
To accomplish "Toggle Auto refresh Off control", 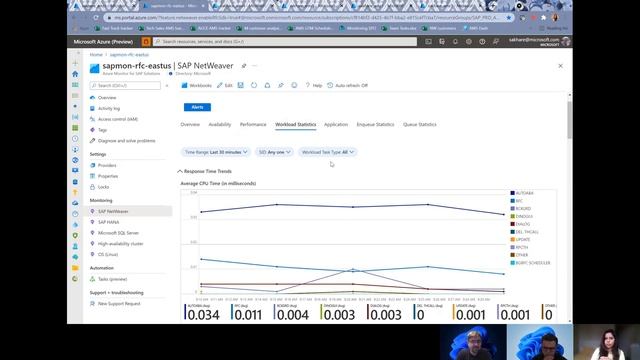I will (347, 85).
